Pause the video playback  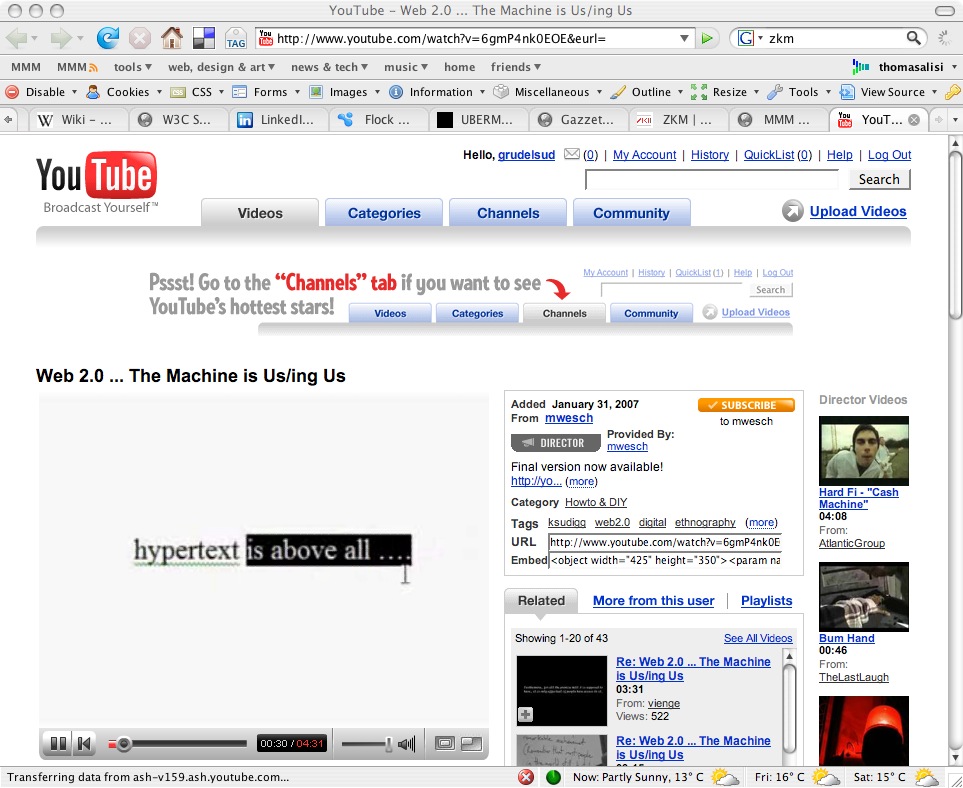pos(58,743)
